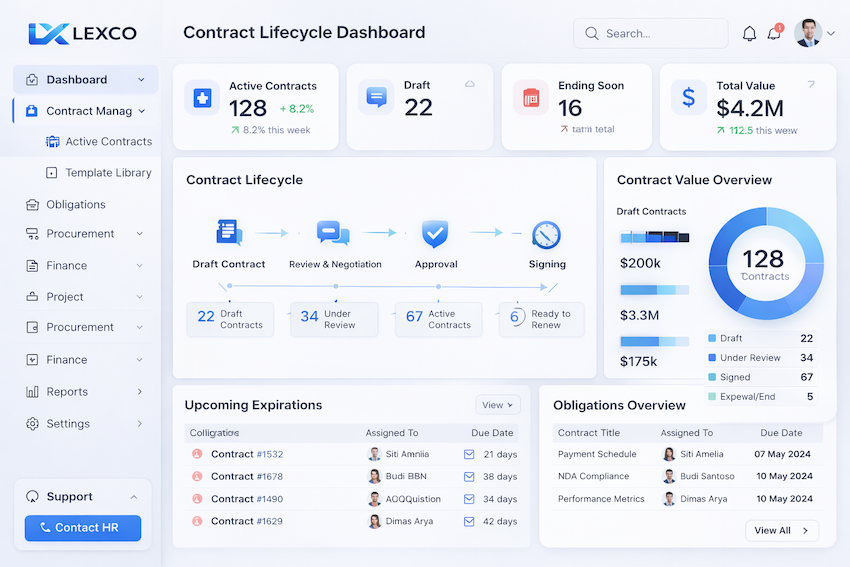The image size is (850, 567).
Task: Click the Review & Negotiation stage icon
Action: click(x=333, y=233)
